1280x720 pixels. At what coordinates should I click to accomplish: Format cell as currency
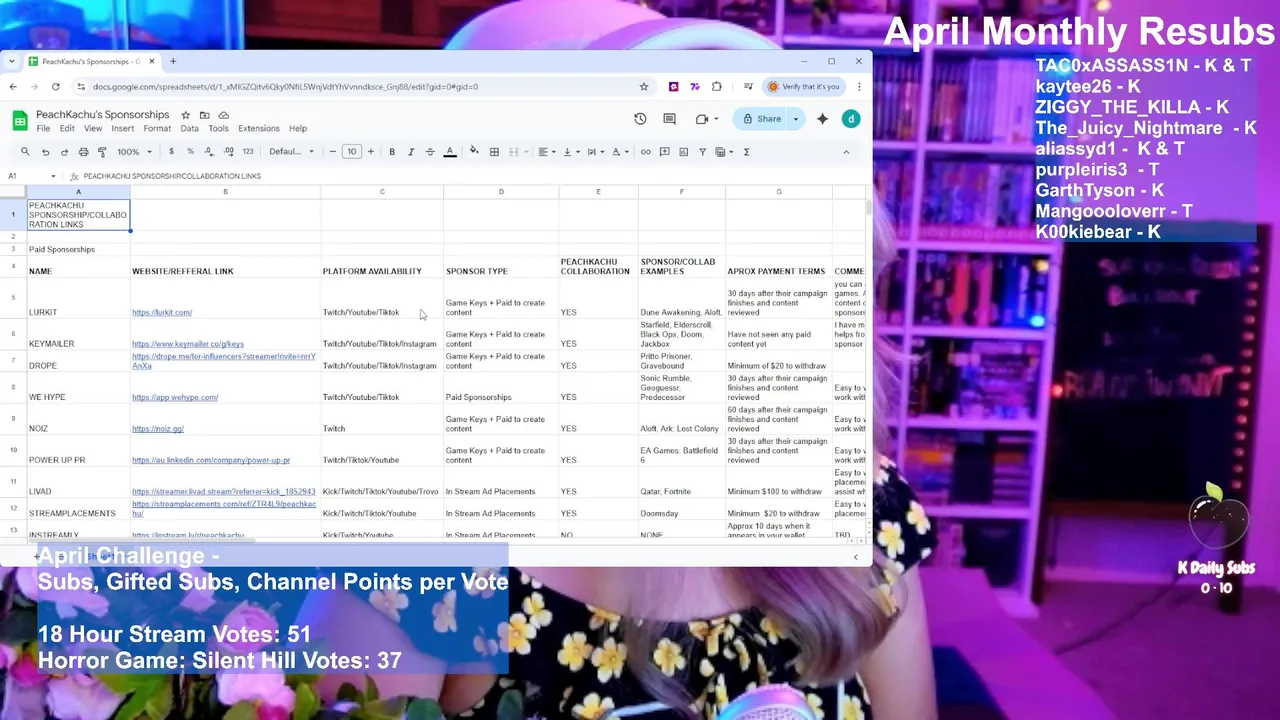click(x=171, y=152)
